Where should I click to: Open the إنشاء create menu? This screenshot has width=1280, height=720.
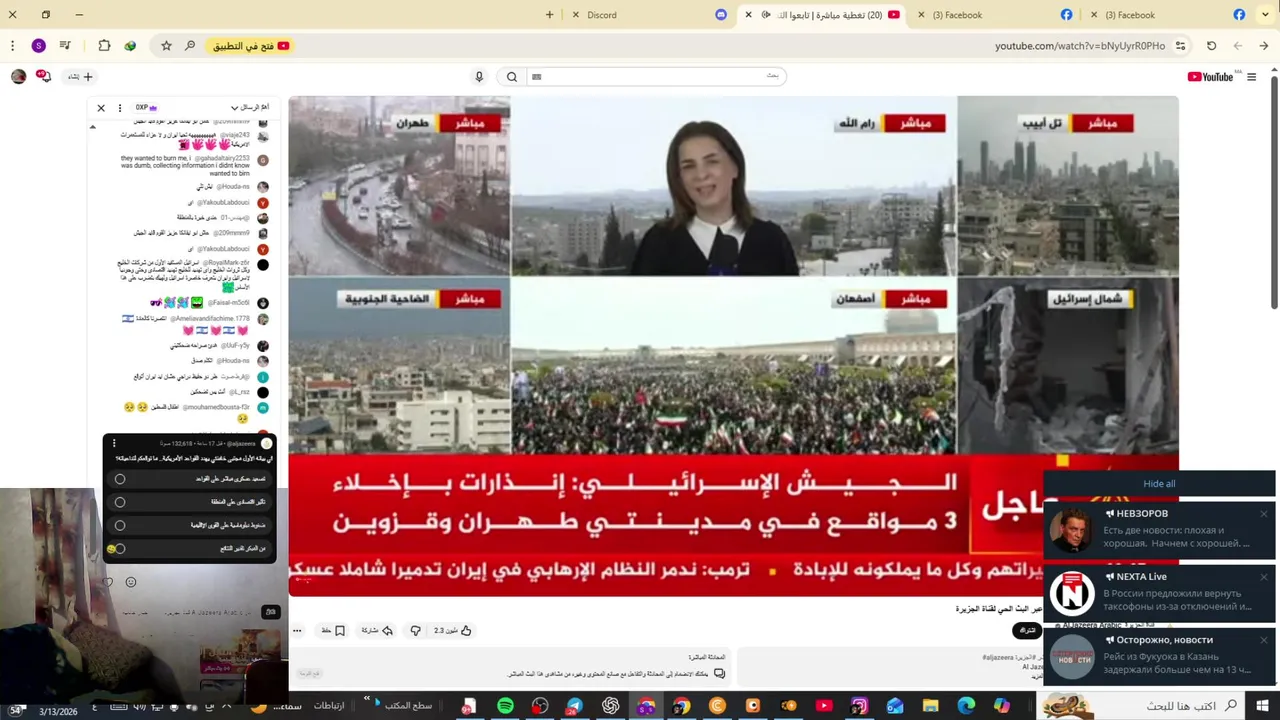click(x=80, y=77)
